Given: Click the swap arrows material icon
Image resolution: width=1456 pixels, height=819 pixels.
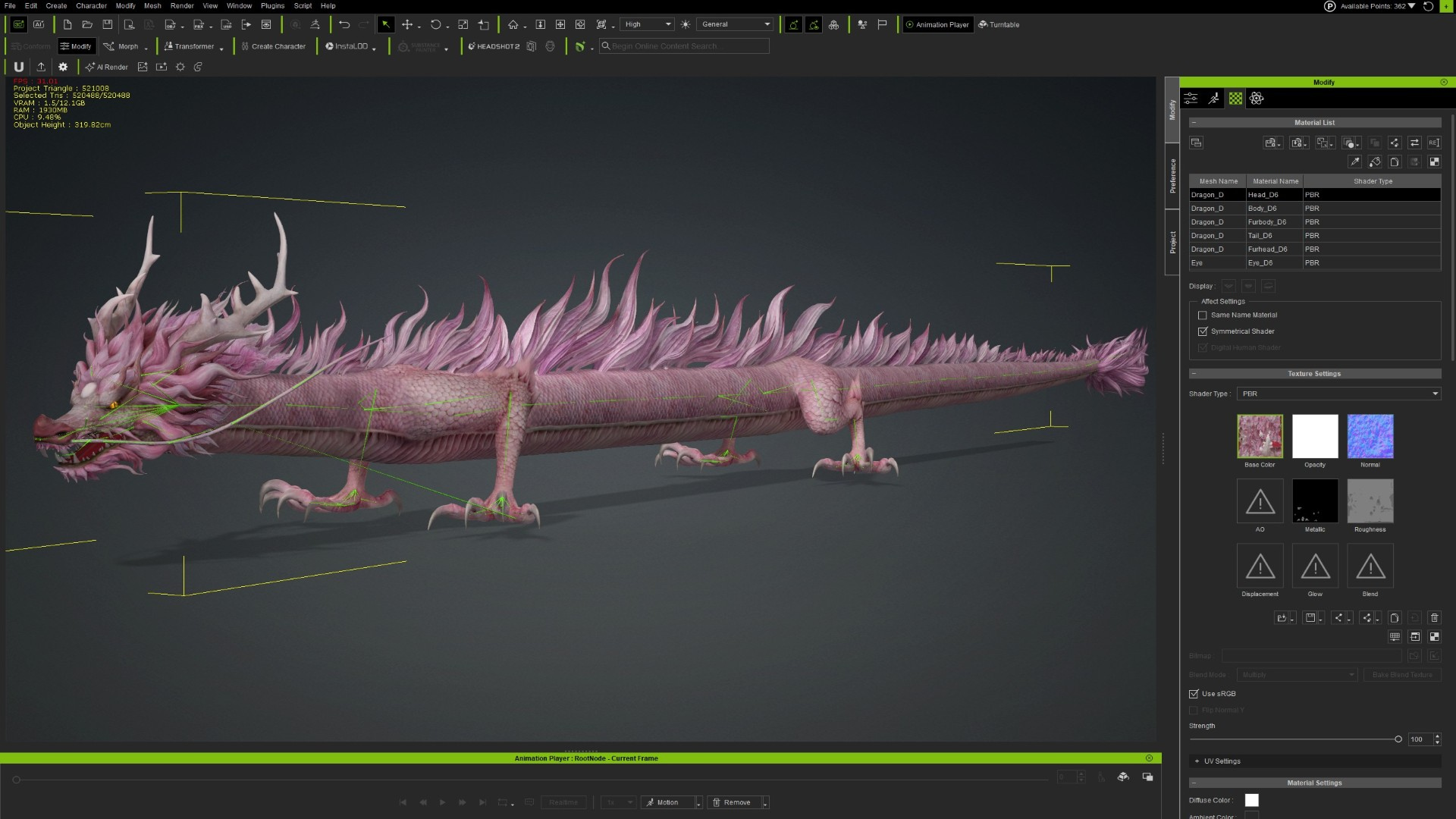Looking at the screenshot, I should (x=1414, y=143).
